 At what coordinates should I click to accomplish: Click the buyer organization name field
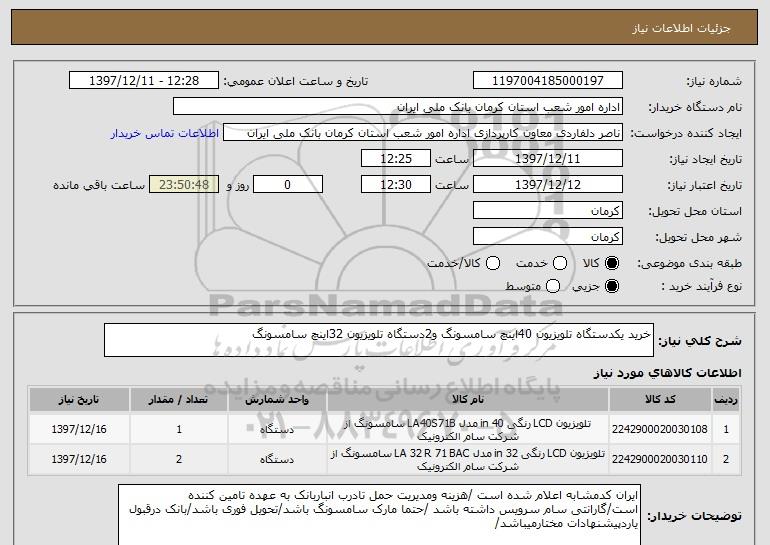[398, 107]
